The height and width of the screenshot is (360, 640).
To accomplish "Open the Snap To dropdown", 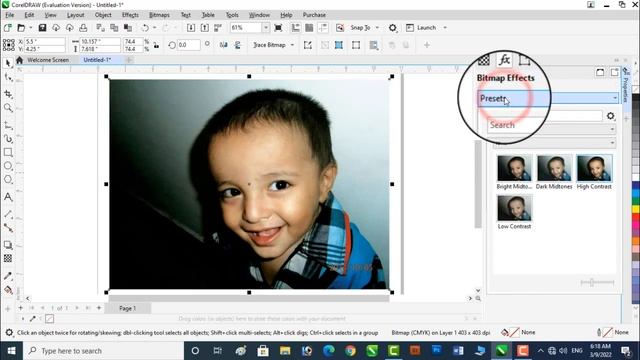I will [377, 28].
